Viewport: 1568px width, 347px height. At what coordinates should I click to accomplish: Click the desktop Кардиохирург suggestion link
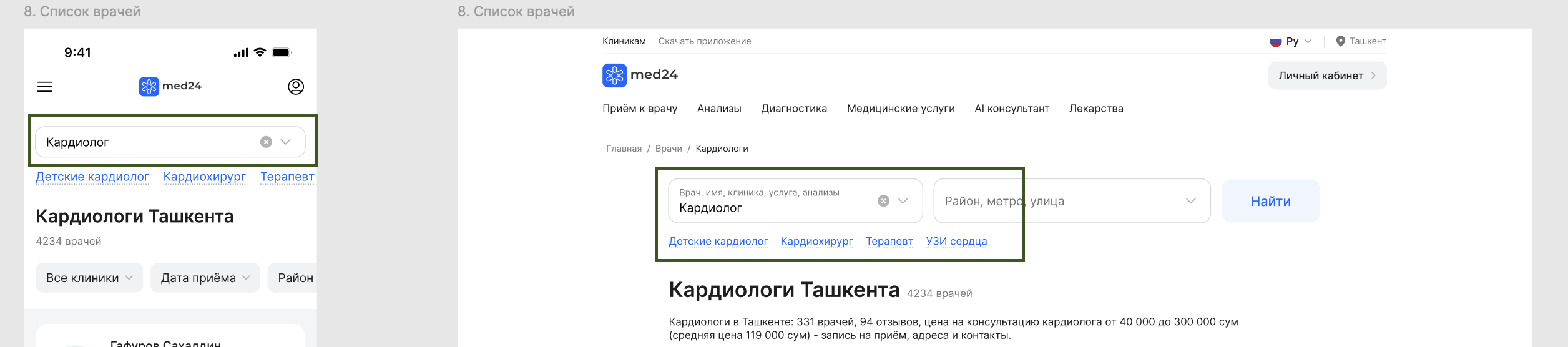coord(816,242)
